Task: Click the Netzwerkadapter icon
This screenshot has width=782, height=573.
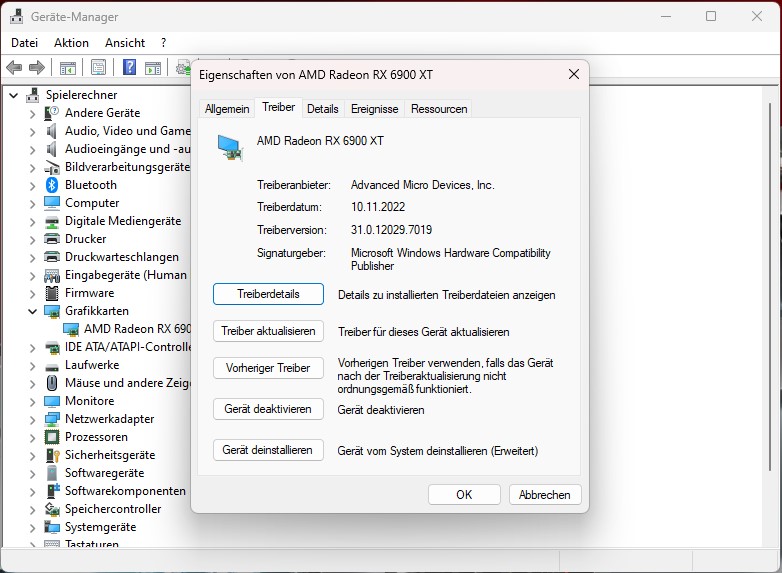Action: tap(52, 419)
